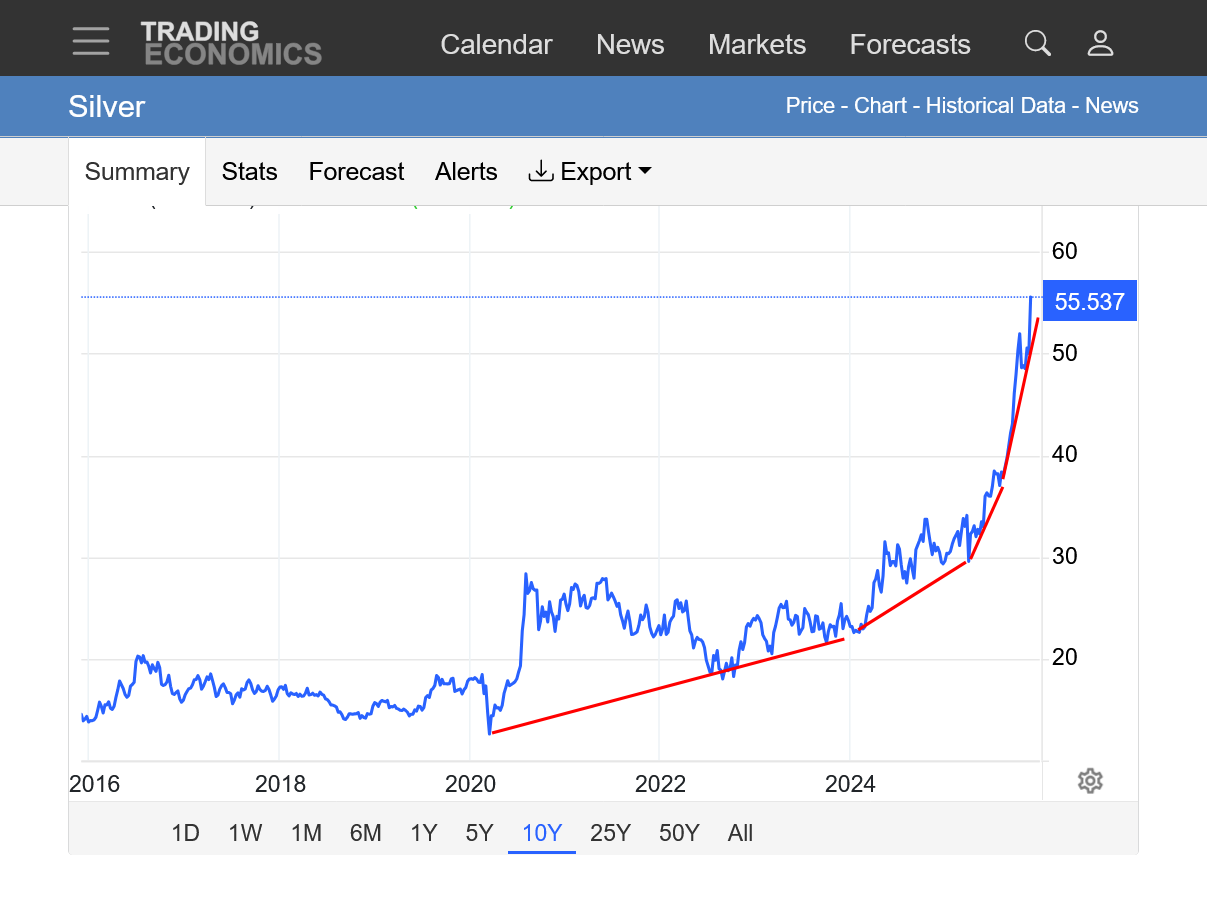Open the user account icon
This screenshot has height=901, width=1207.
pyautogui.click(x=1100, y=43)
